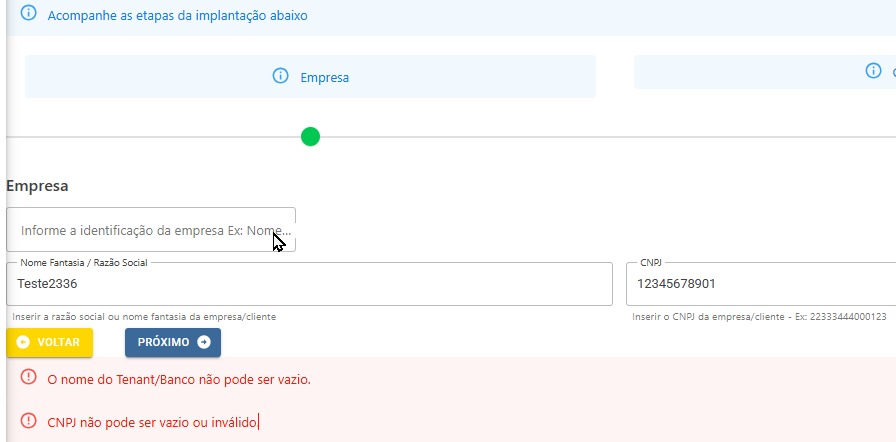Screen dimensions: 896x442
Task: Click the yellow VOLTAR button
Action: coord(50,342)
